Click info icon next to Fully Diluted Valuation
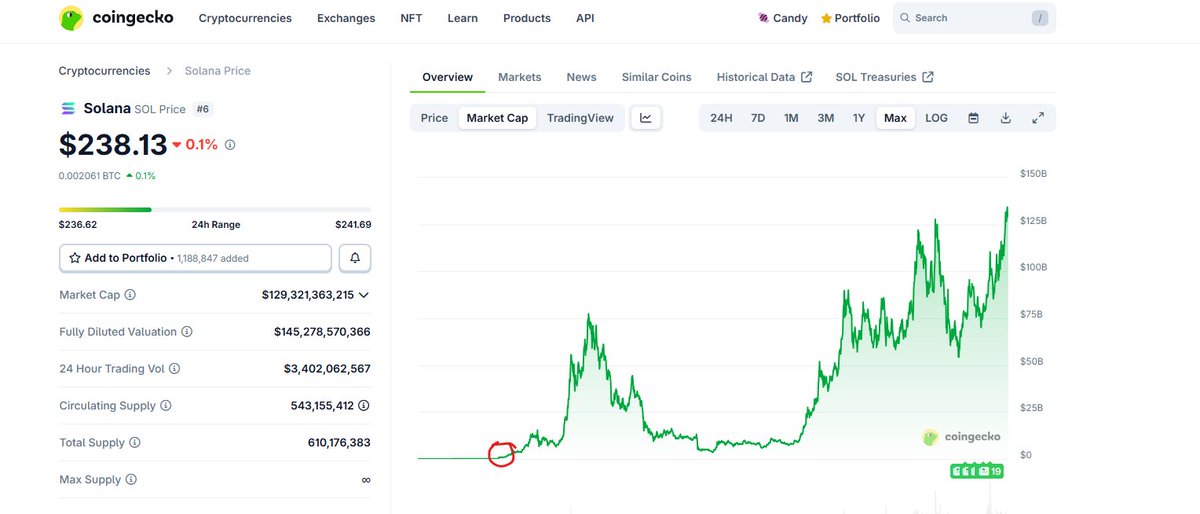Screen dimensions: 1200x514 click(x=187, y=332)
